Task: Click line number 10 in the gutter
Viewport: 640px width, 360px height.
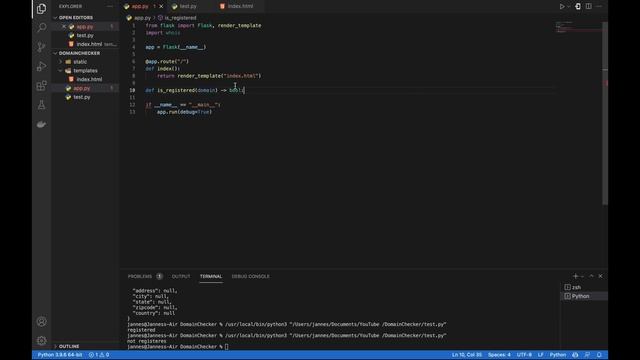Action: [x=132, y=90]
